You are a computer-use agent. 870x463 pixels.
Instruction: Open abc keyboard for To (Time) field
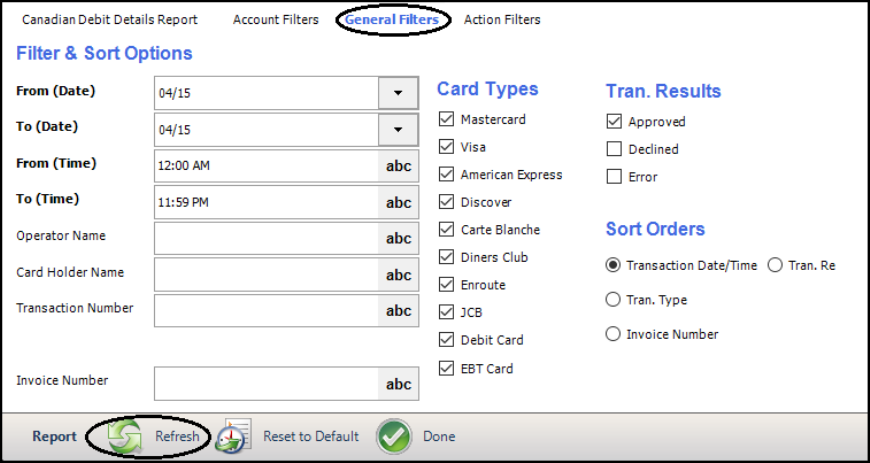(x=398, y=203)
